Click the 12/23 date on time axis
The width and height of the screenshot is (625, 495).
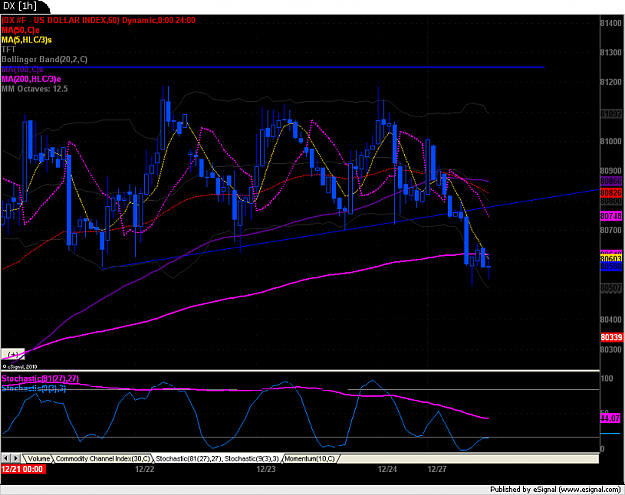coord(266,469)
